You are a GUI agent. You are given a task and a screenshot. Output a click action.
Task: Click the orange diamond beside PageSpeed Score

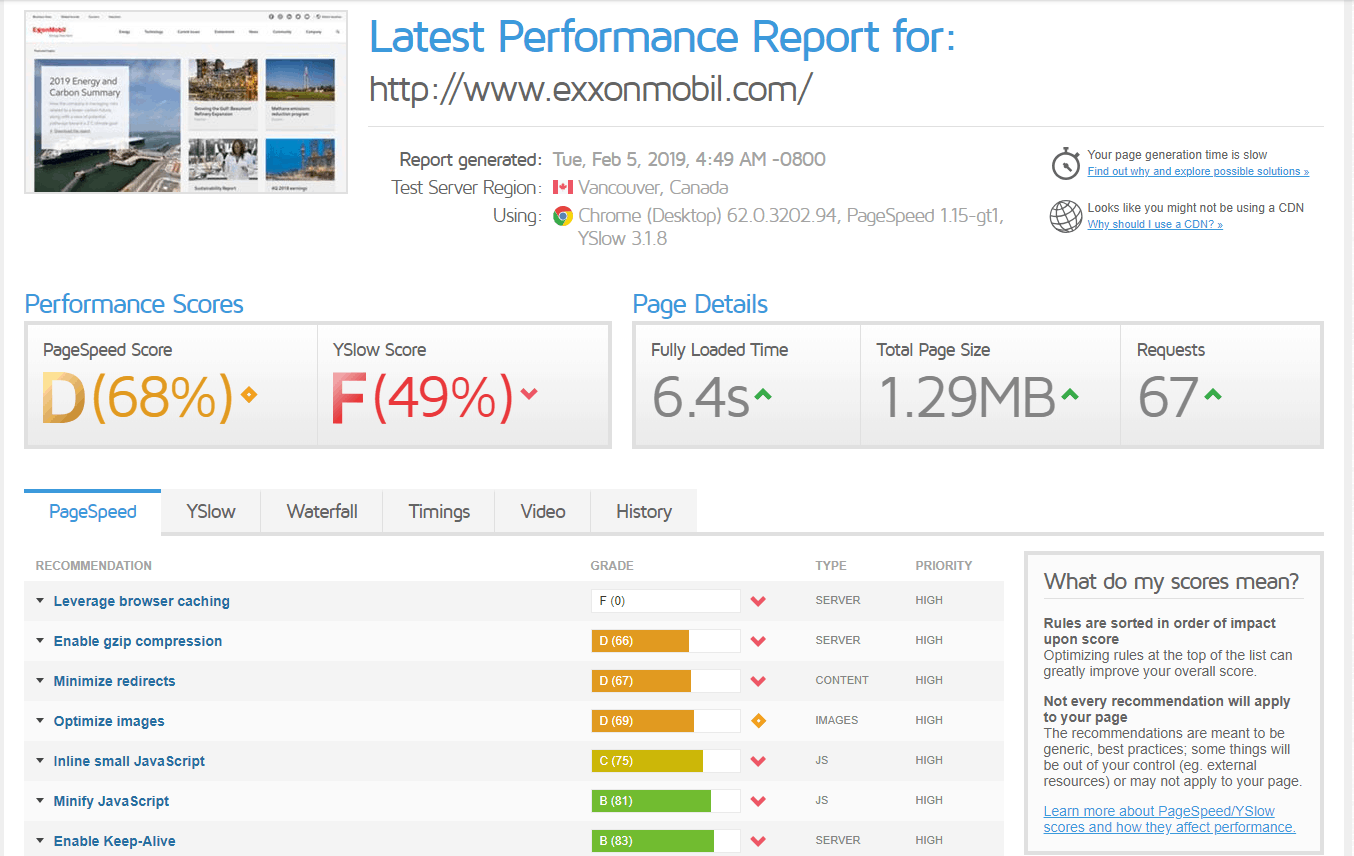tap(248, 394)
